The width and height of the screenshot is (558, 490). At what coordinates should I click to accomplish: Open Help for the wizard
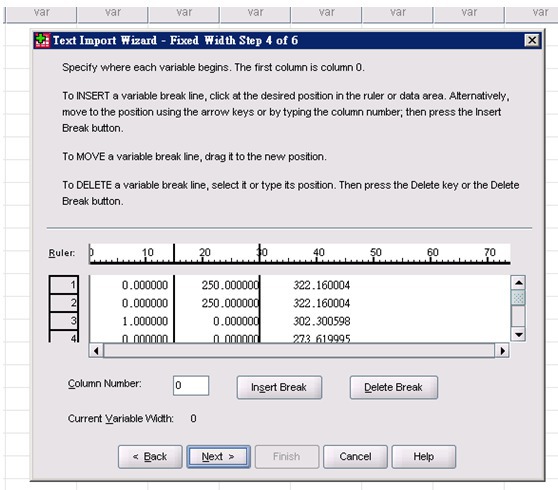(423, 457)
